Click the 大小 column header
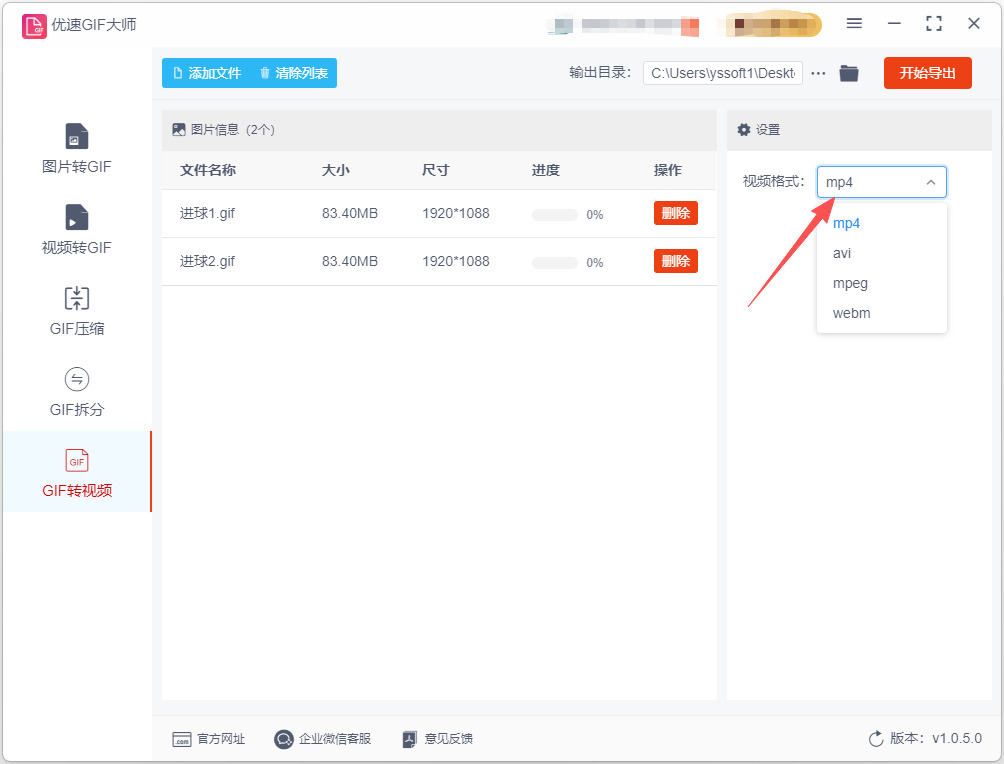 click(x=336, y=170)
